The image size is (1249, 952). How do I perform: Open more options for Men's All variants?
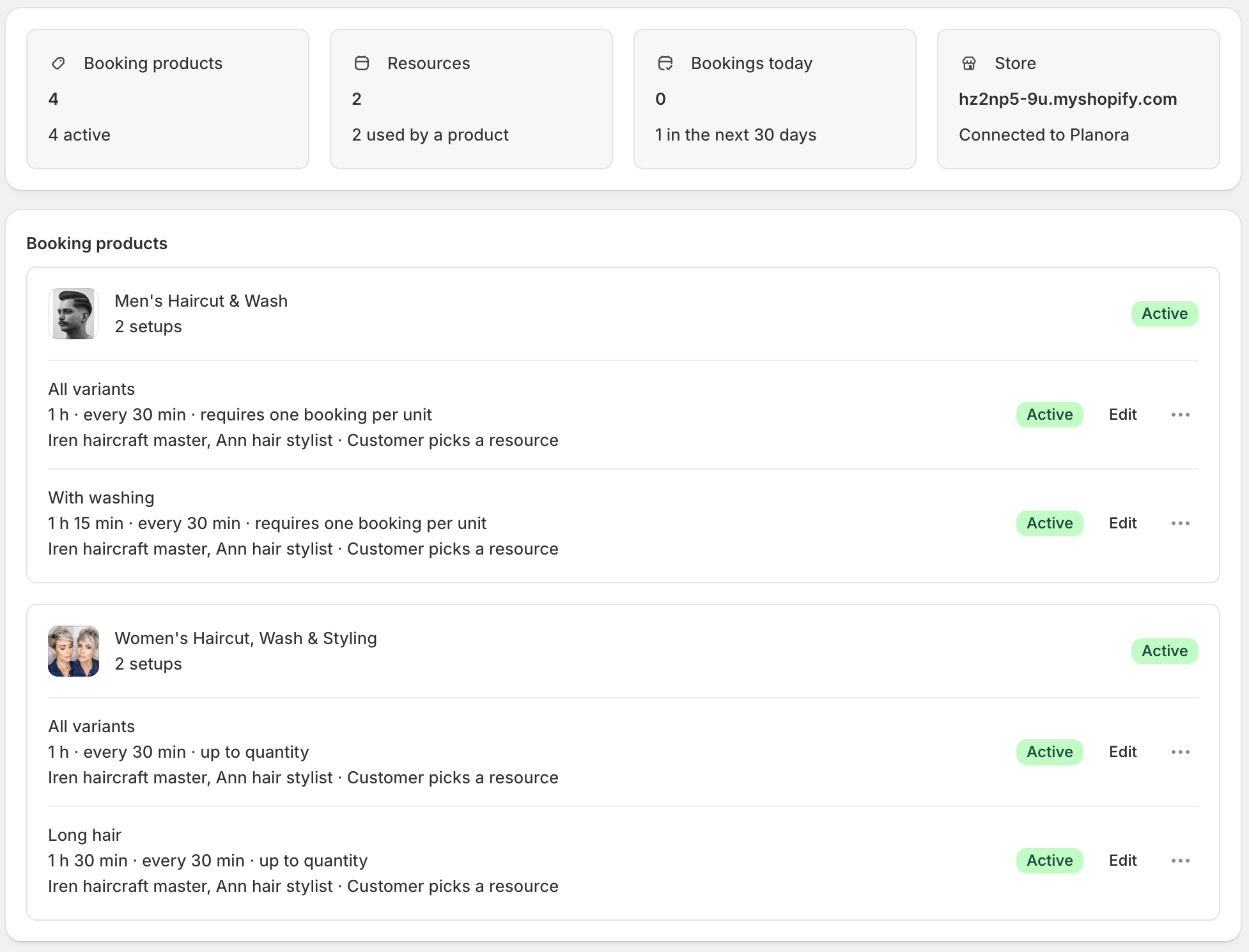1181,415
